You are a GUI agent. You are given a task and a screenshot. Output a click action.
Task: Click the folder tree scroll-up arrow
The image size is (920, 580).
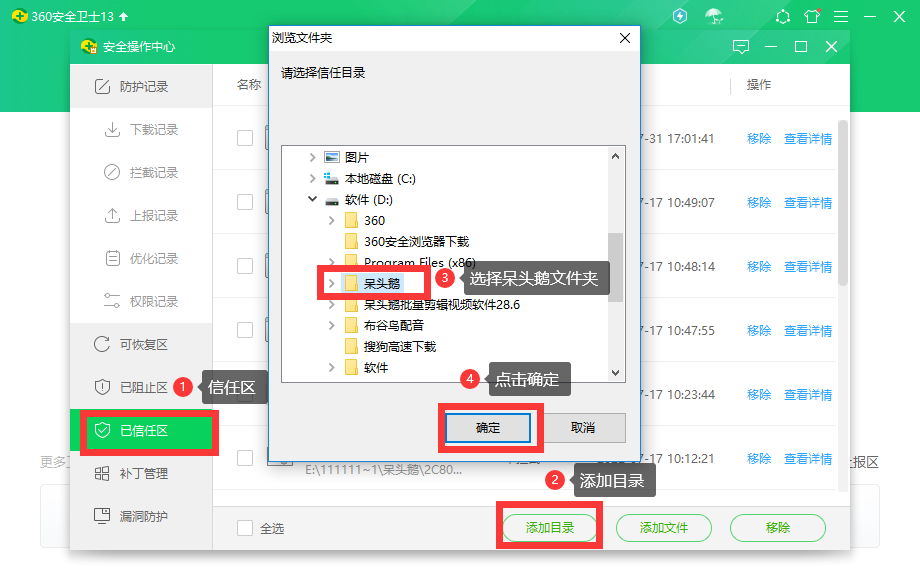point(615,156)
